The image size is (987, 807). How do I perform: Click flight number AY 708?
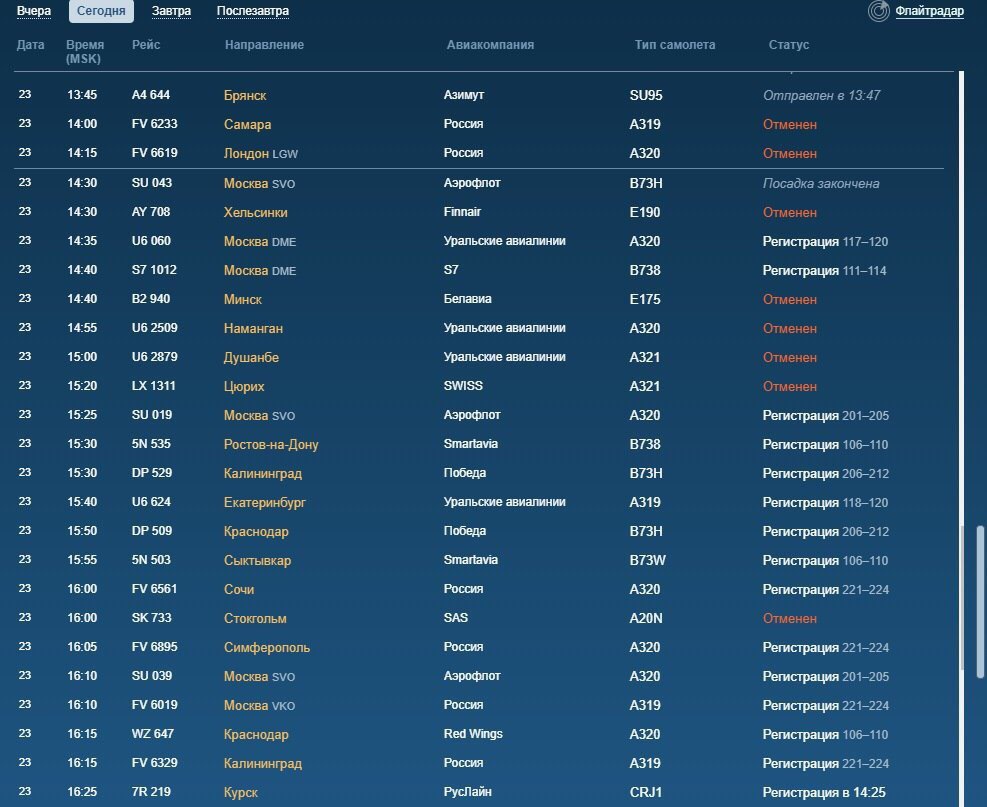[150, 212]
